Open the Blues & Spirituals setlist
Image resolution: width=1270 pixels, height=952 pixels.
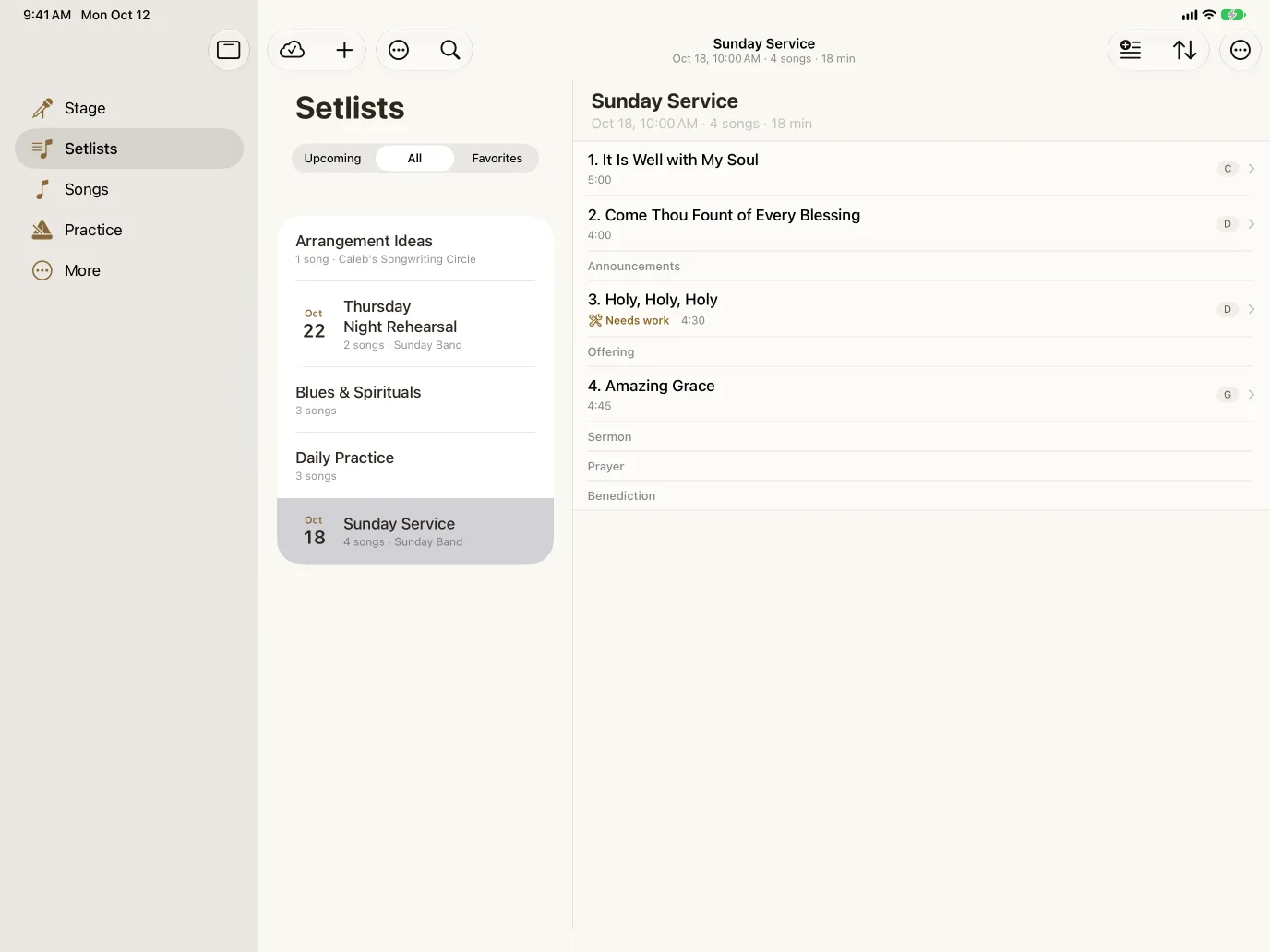(415, 400)
